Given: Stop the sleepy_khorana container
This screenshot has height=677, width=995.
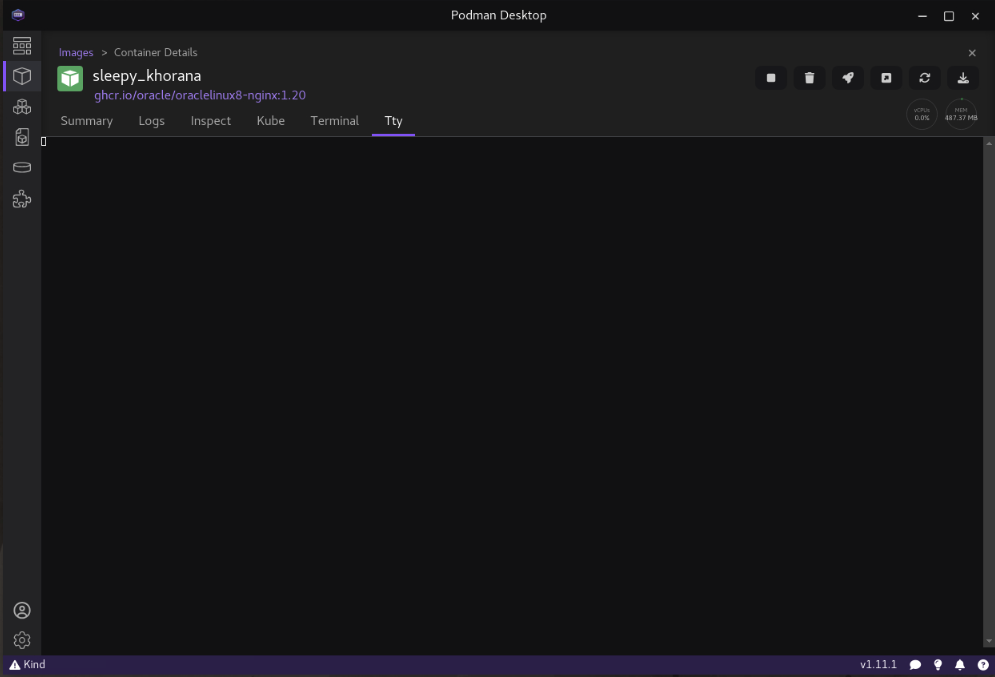Looking at the screenshot, I should 771,78.
